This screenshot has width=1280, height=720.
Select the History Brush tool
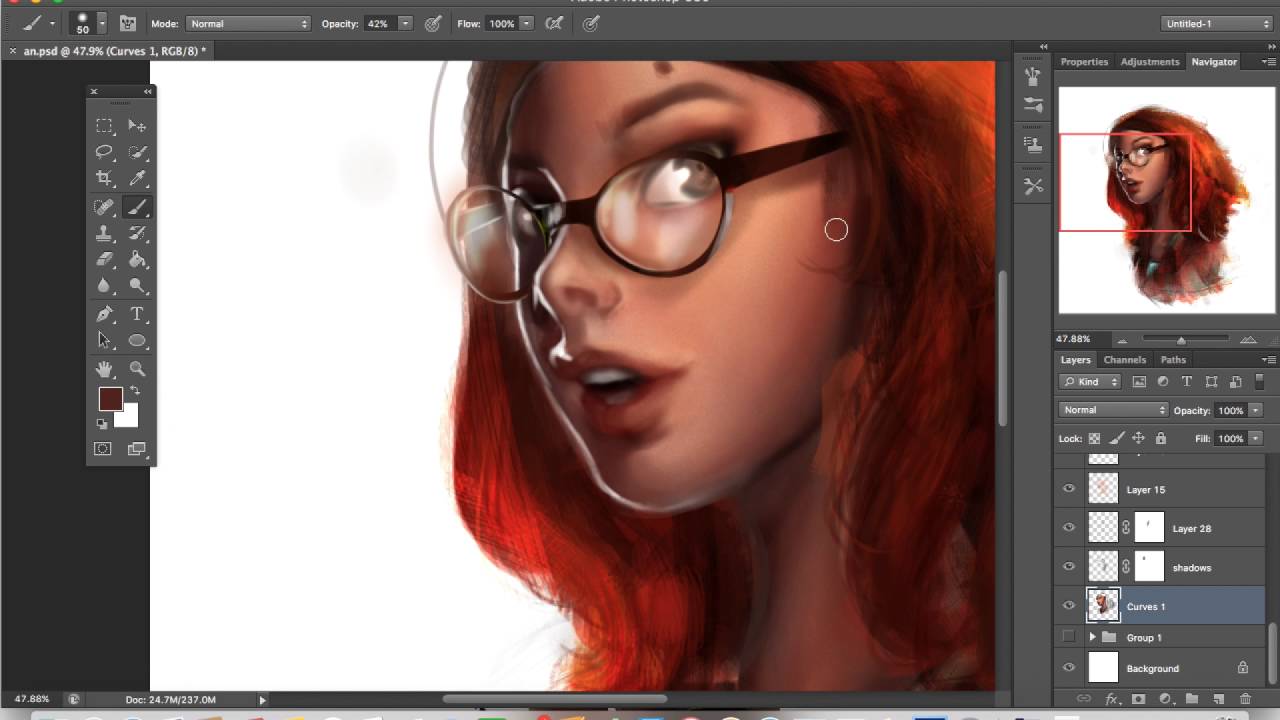pos(137,233)
